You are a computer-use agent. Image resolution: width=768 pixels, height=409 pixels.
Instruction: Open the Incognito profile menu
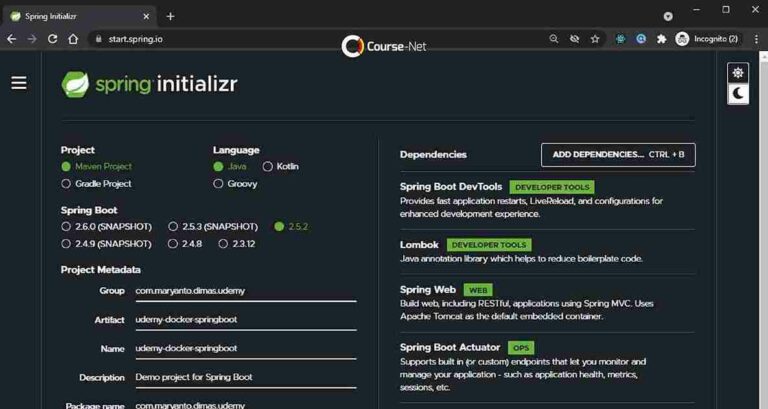[708, 39]
